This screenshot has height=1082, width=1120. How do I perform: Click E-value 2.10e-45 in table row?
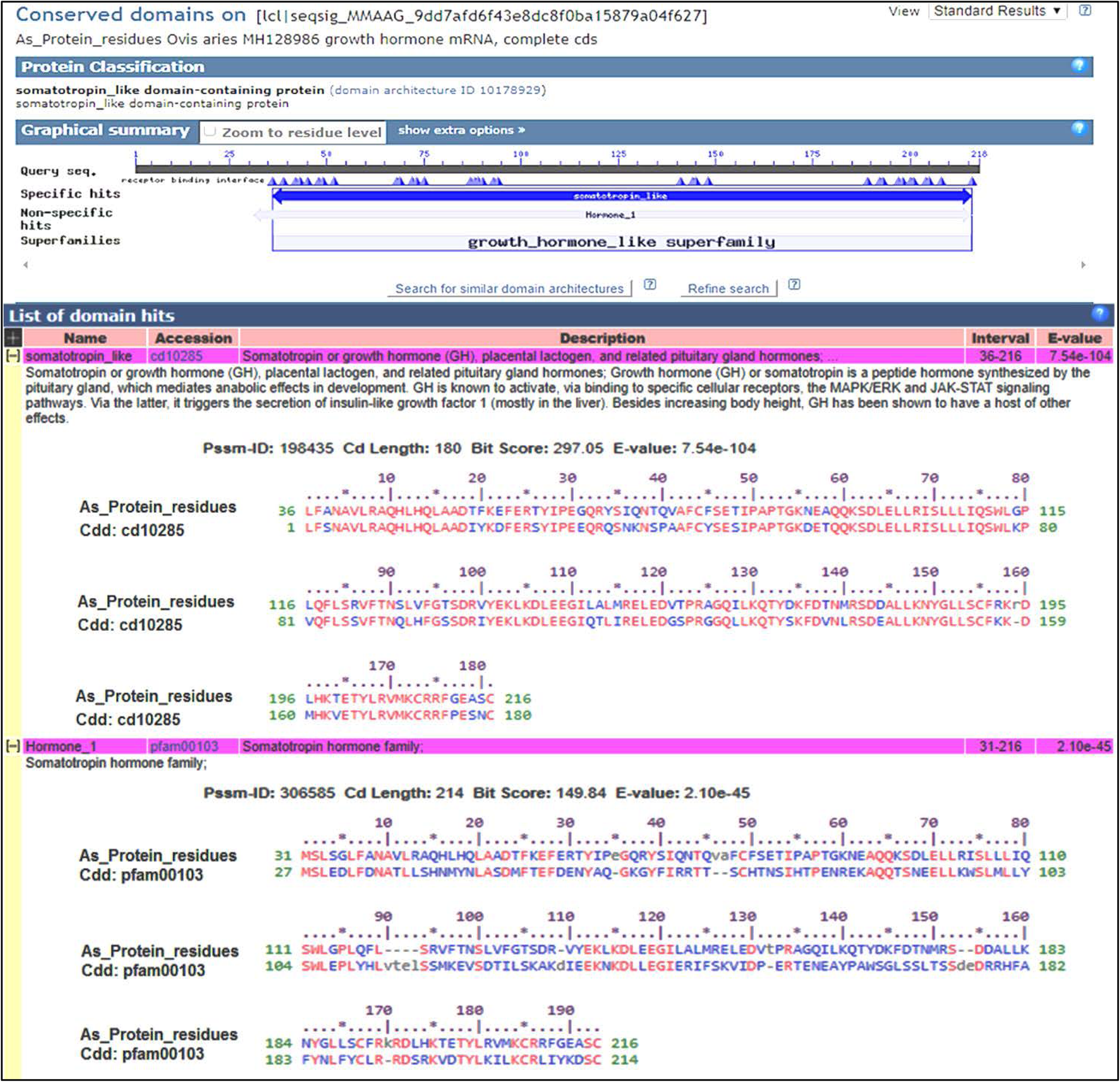coord(1083,746)
